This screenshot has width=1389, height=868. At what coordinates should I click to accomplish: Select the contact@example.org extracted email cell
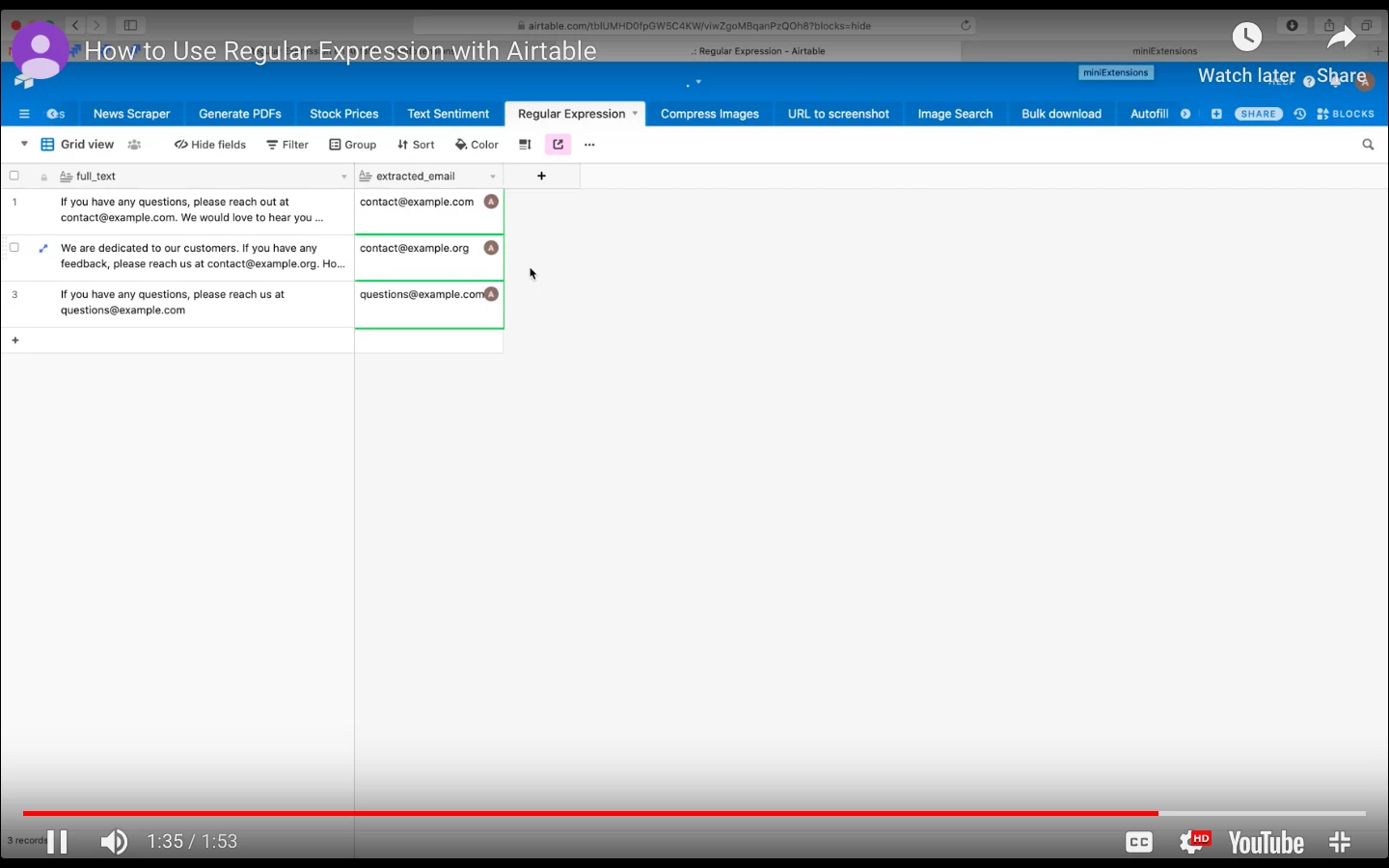(429, 258)
